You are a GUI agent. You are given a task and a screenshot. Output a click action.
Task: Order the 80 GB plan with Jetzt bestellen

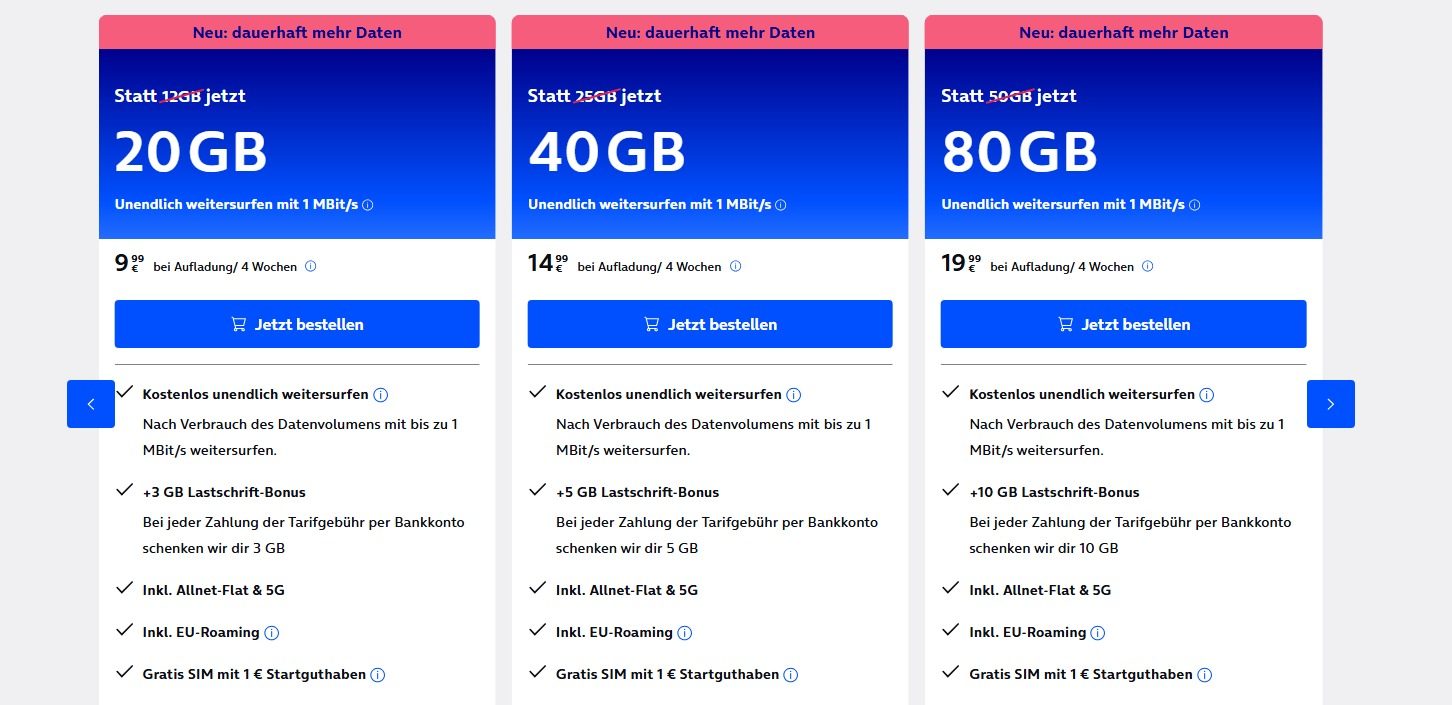coord(1123,324)
